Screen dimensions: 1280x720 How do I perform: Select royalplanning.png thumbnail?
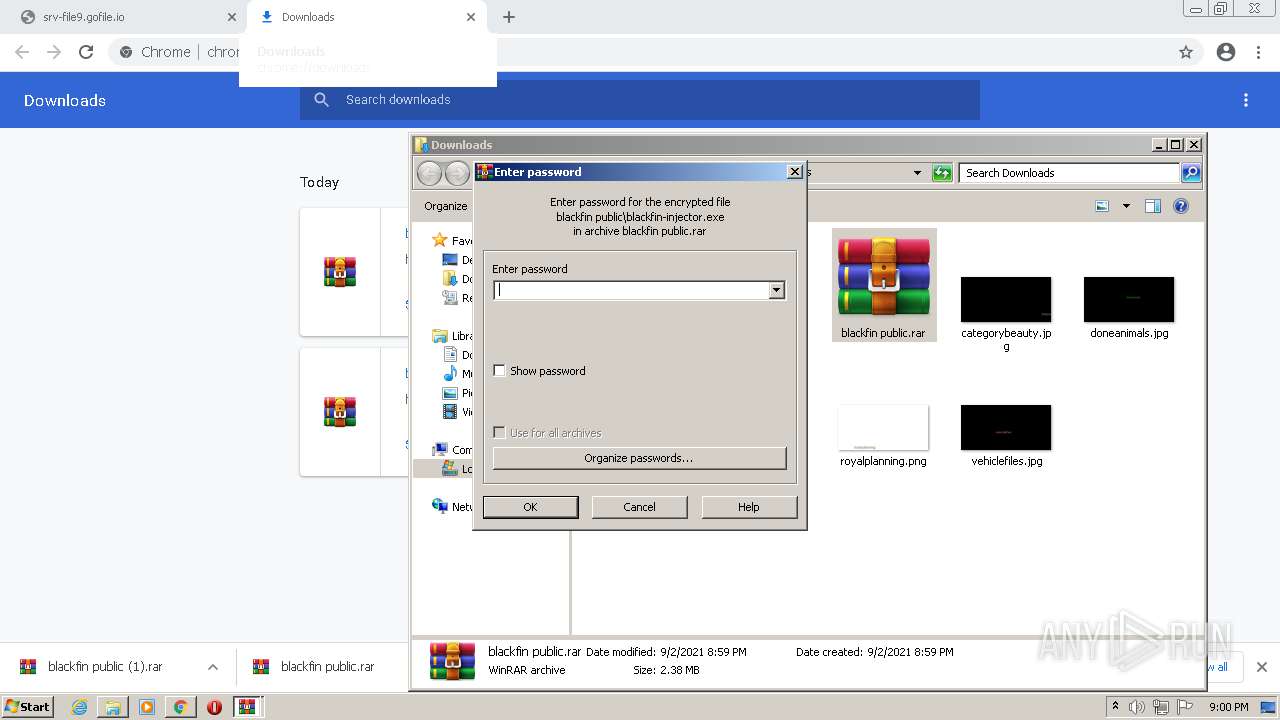(883, 427)
